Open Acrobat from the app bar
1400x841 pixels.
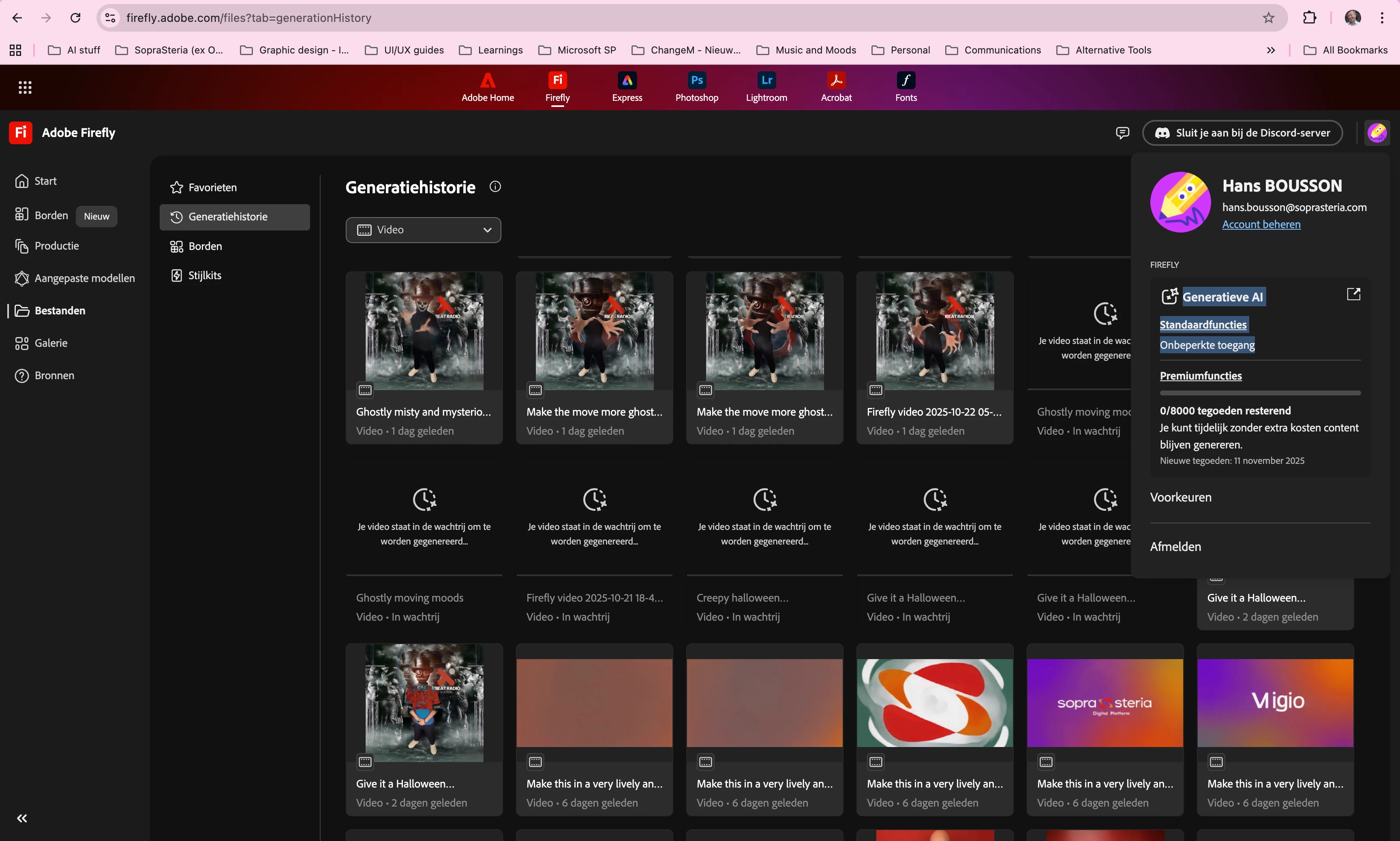pos(836,81)
